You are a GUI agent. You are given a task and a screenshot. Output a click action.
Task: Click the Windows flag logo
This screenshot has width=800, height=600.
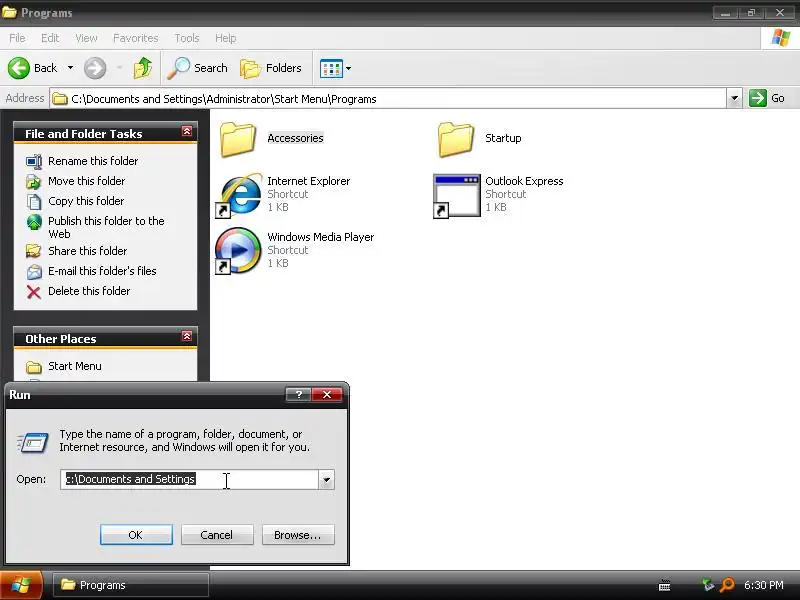point(781,38)
